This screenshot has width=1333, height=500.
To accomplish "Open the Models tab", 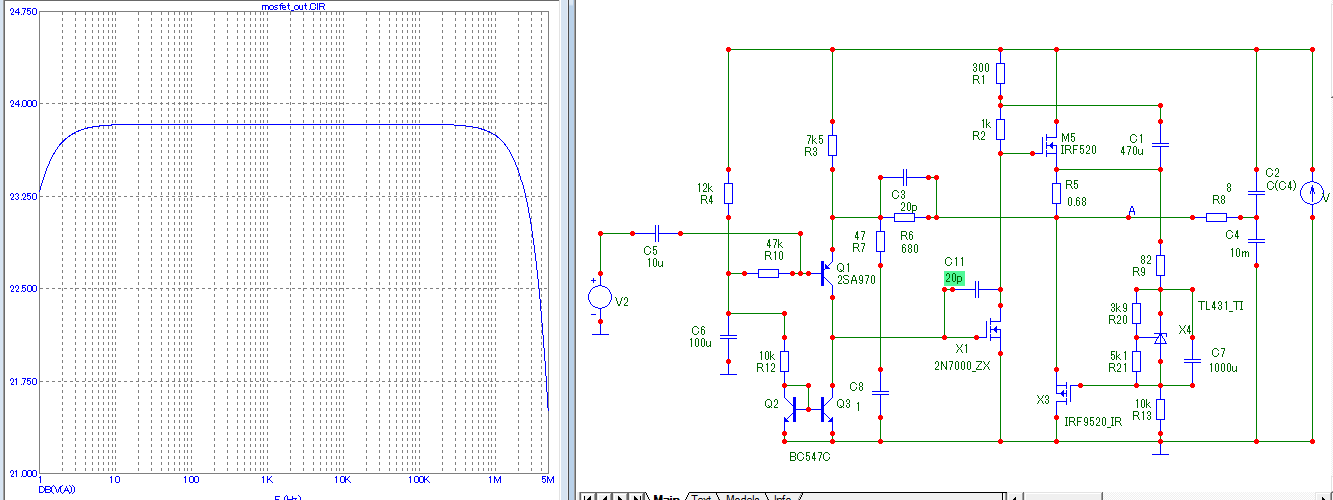I will coord(743,496).
